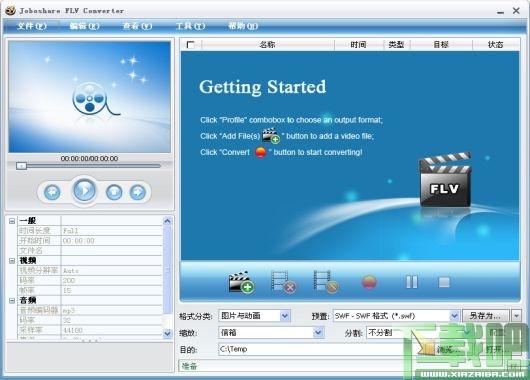Click the 类型 column header
Image resolution: width=530 pixels, height=380 pixels.
pyautogui.click(x=396, y=45)
